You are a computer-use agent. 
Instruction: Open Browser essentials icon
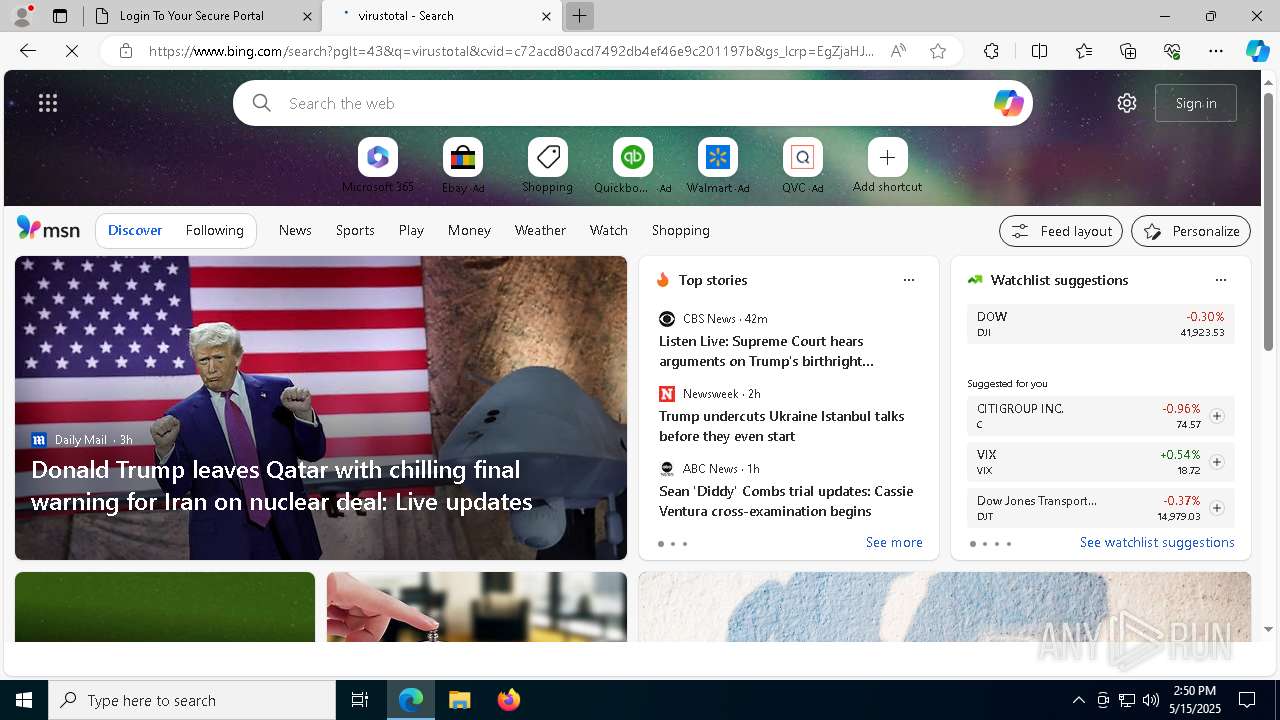(1172, 51)
